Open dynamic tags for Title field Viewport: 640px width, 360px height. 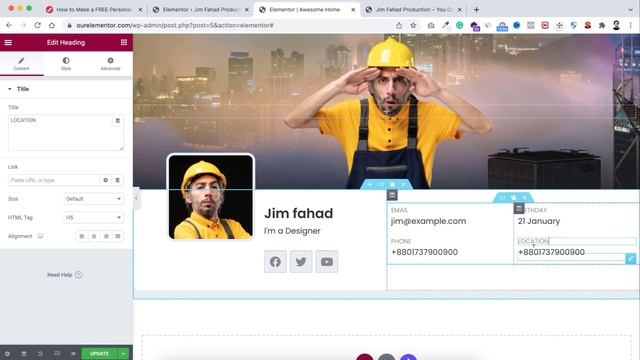[118, 121]
